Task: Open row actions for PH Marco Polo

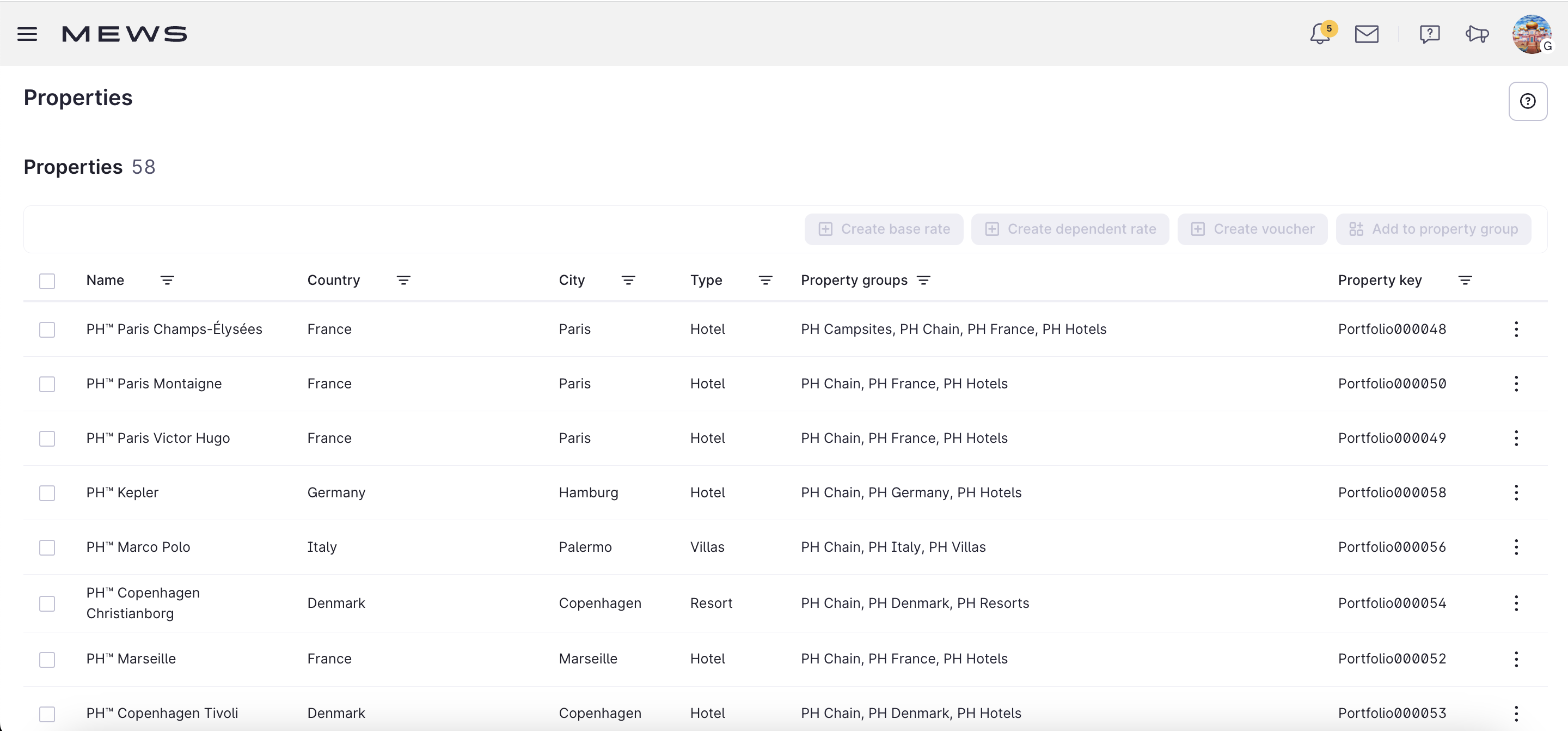Action: coord(1516,547)
